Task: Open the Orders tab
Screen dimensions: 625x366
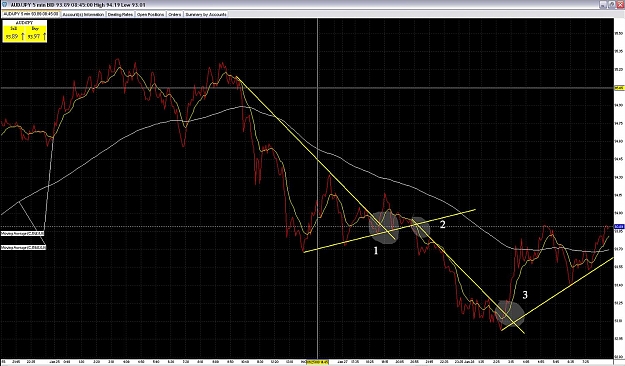Action: [175, 14]
